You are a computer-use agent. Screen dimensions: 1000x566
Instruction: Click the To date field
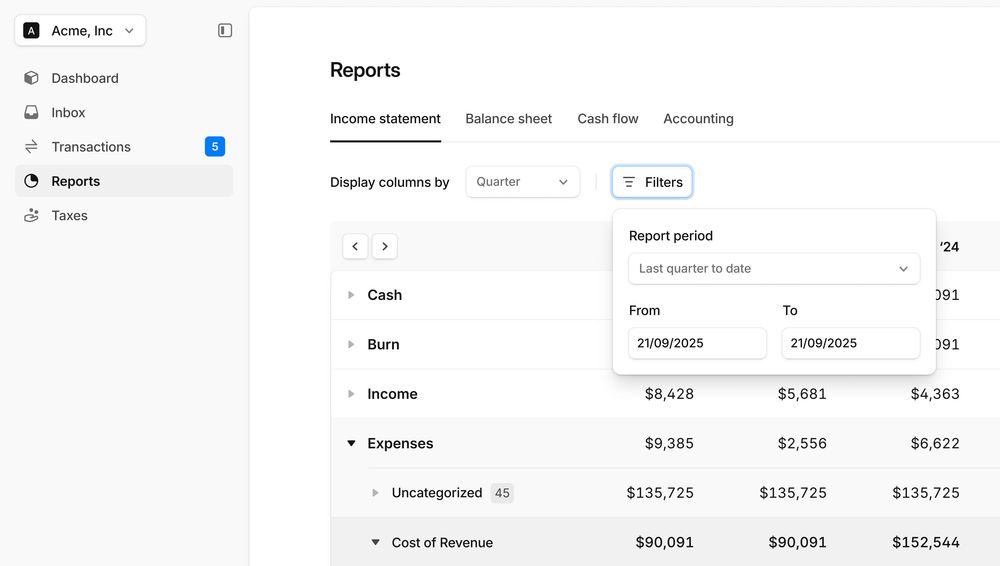point(851,343)
